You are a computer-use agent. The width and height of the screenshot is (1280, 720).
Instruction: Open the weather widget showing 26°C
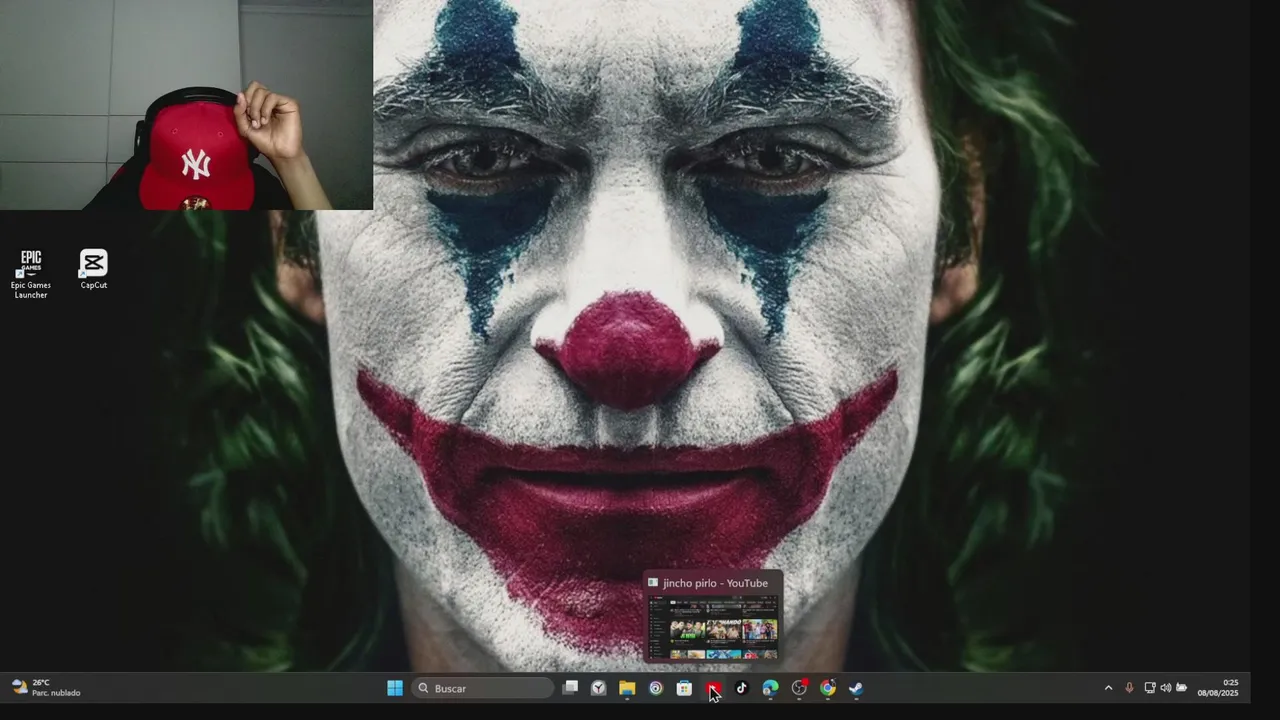[x=46, y=688]
